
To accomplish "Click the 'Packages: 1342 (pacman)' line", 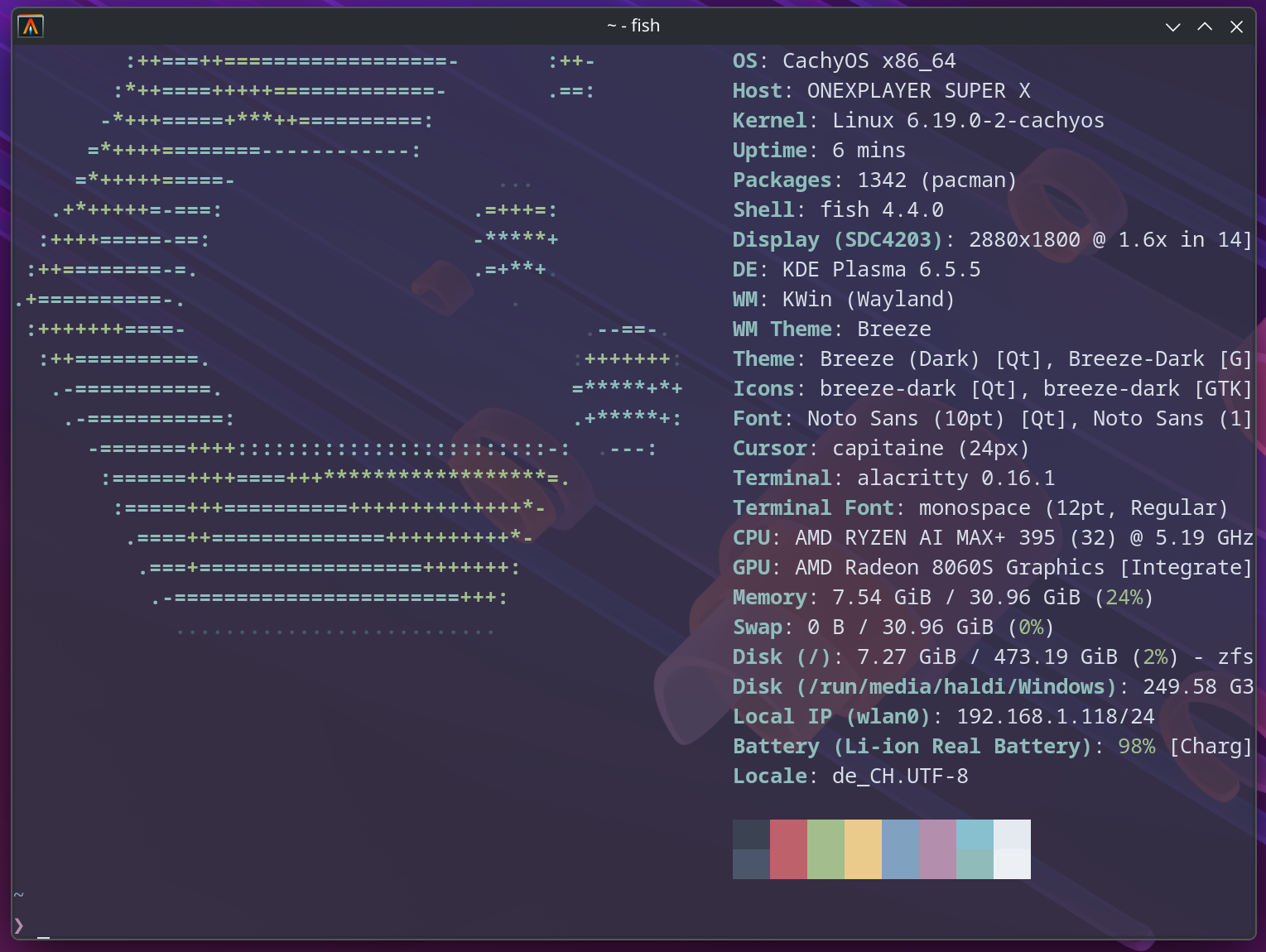I will click(875, 180).
